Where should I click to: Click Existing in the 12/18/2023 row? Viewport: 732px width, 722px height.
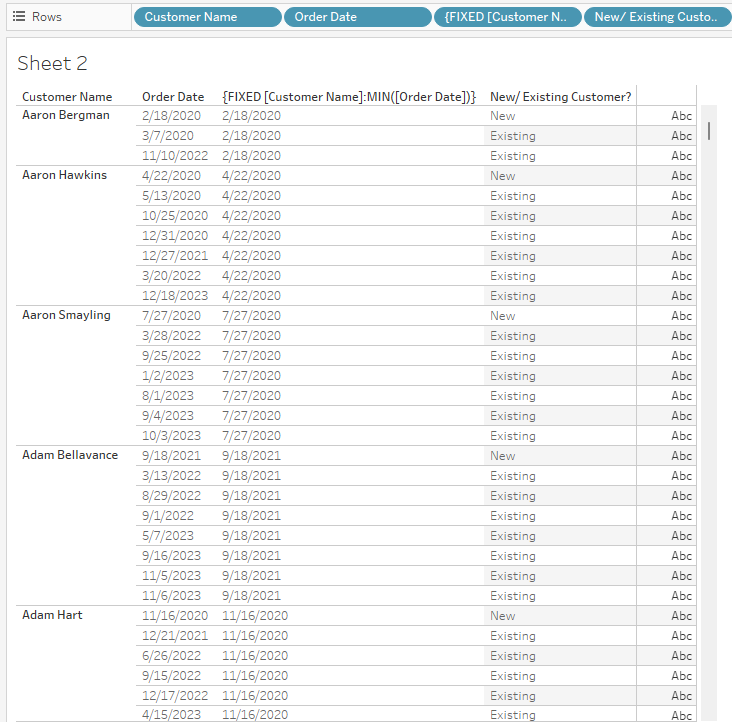(x=513, y=296)
